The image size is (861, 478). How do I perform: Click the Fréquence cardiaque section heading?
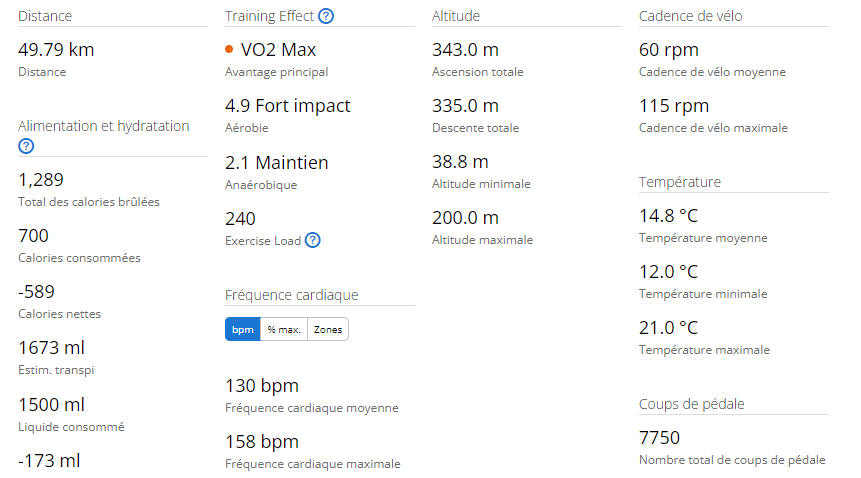tap(292, 295)
